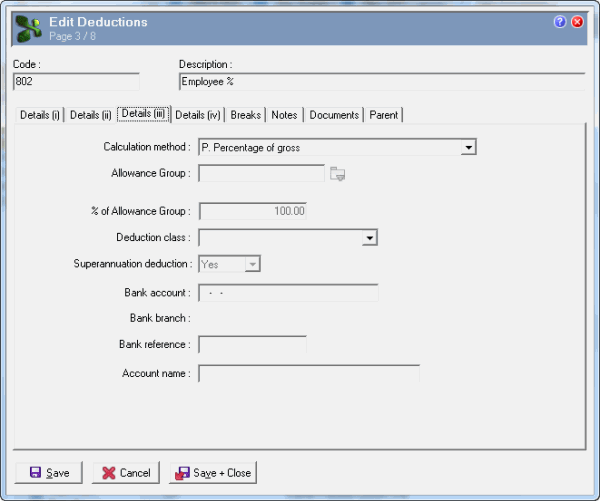The width and height of the screenshot is (600, 501).
Task: Click the green application logo icon
Action: (29, 29)
